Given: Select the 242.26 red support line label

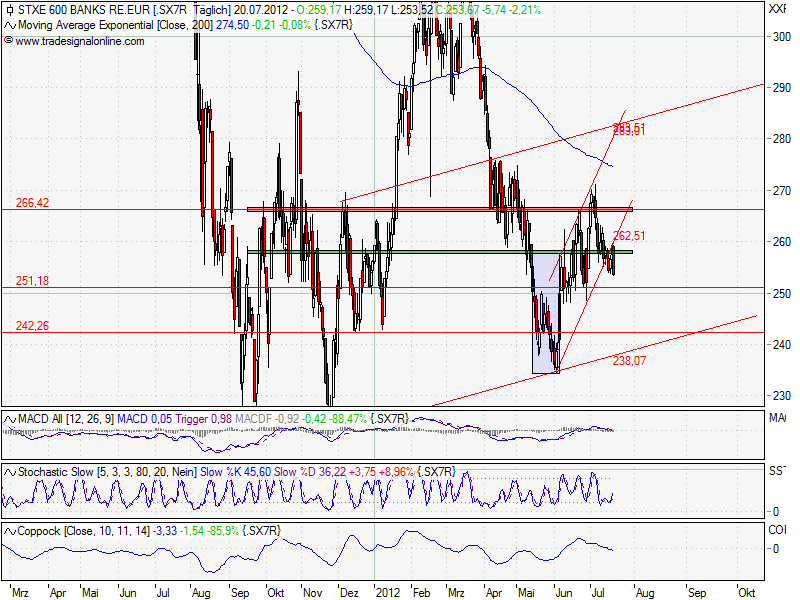Looking at the screenshot, I should click(x=32, y=324).
